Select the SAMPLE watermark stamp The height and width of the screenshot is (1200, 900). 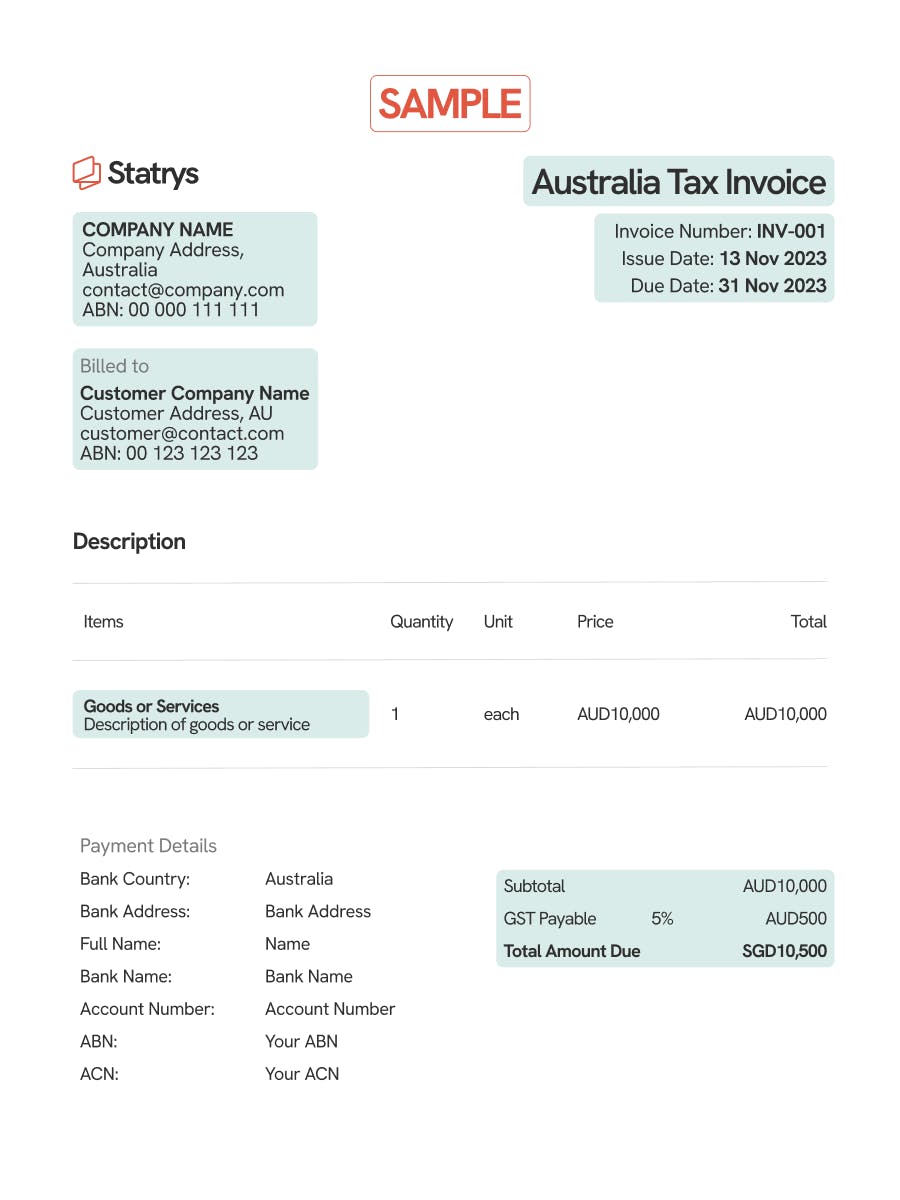450,103
